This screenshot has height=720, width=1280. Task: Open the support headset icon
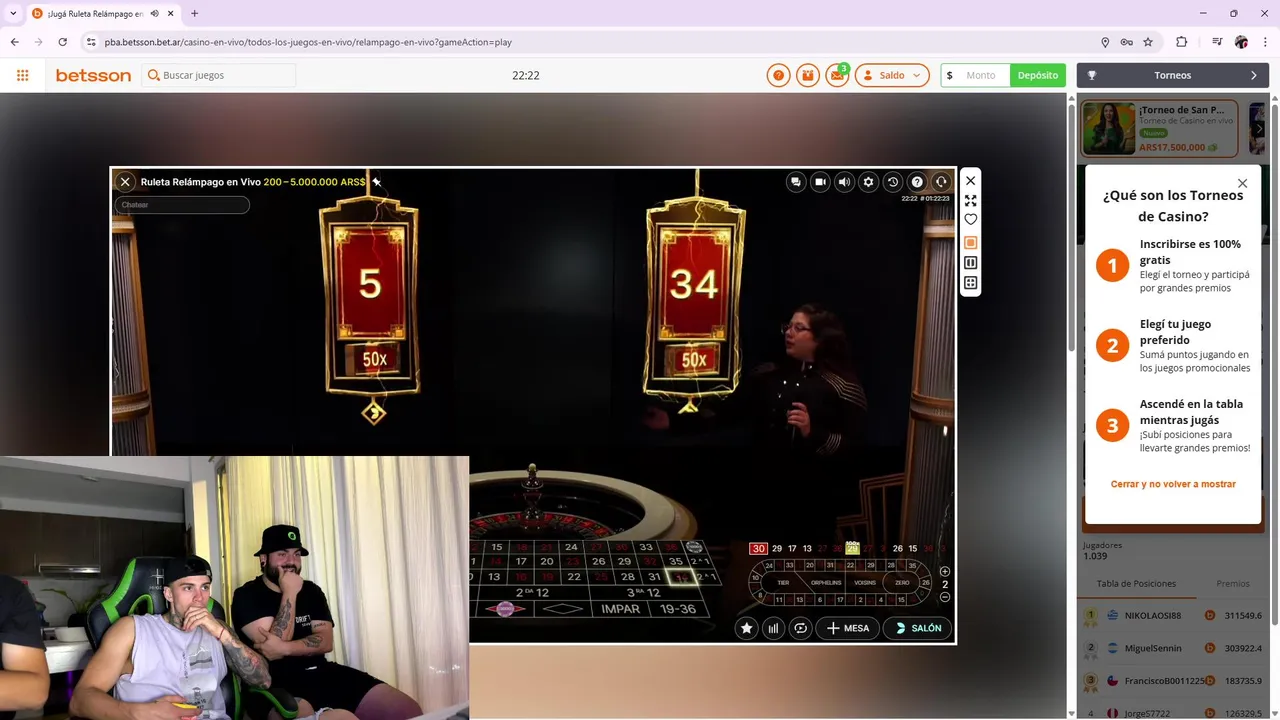coord(941,182)
